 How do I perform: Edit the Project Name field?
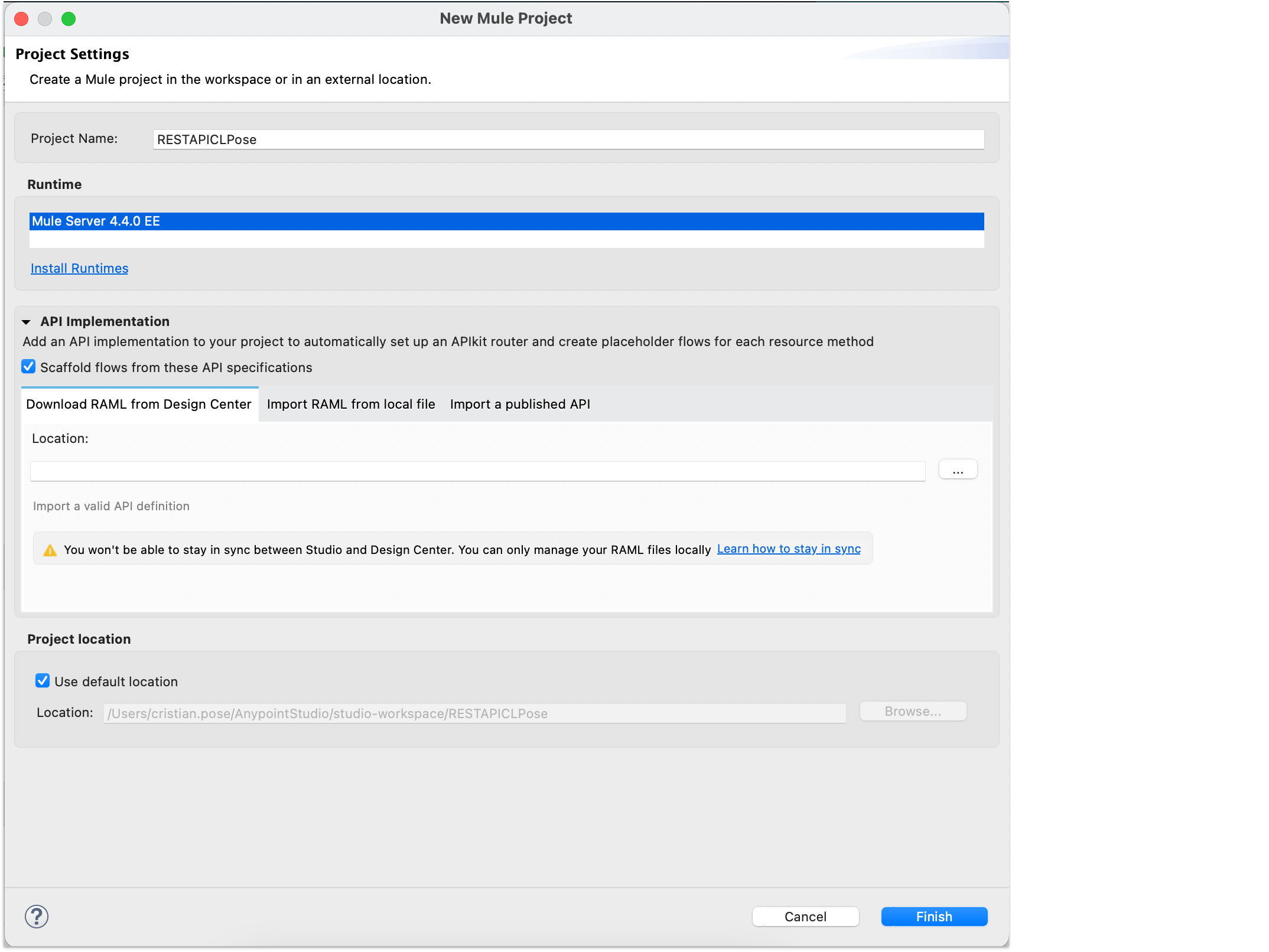(x=567, y=139)
